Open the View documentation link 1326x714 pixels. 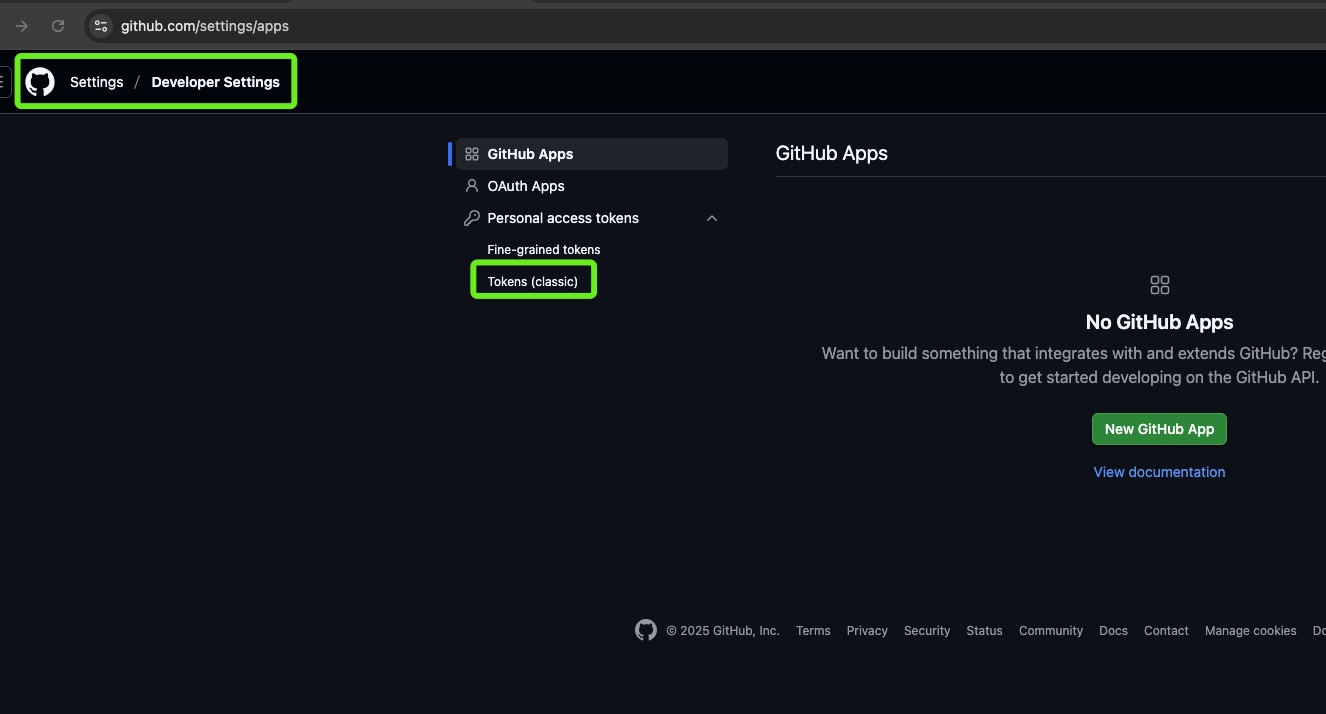(1159, 472)
